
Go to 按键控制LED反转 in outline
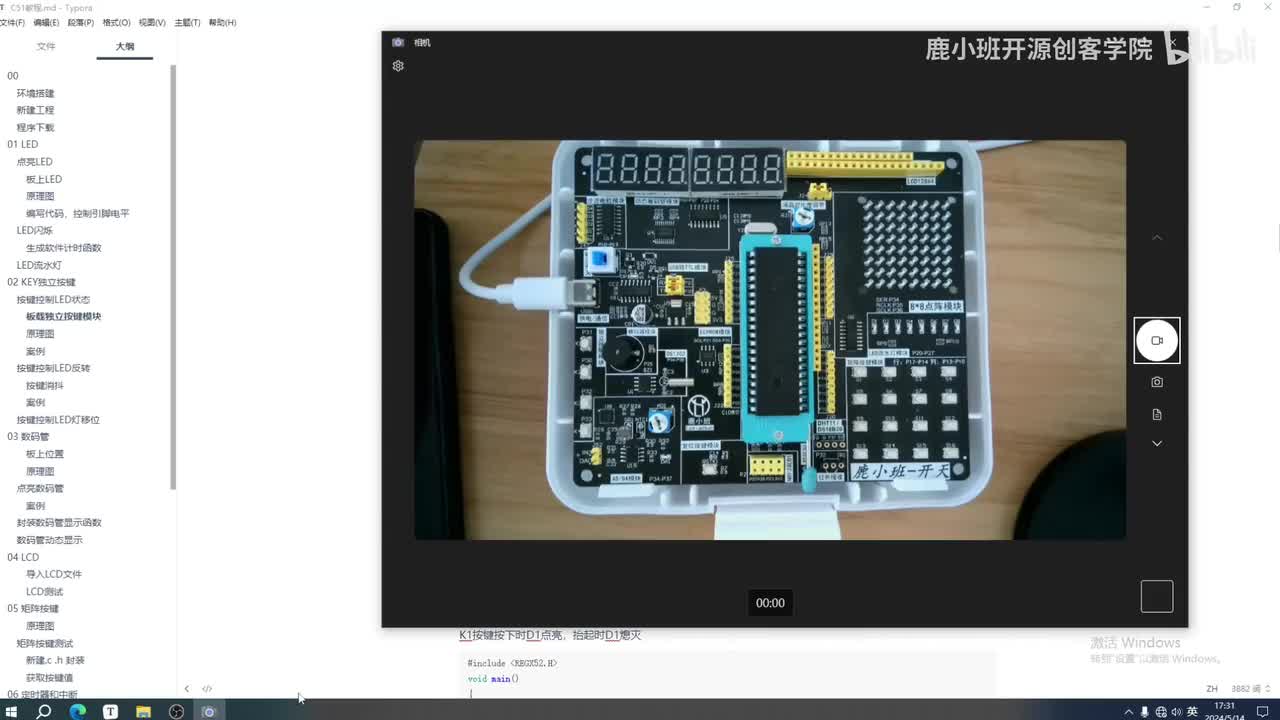[53, 368]
